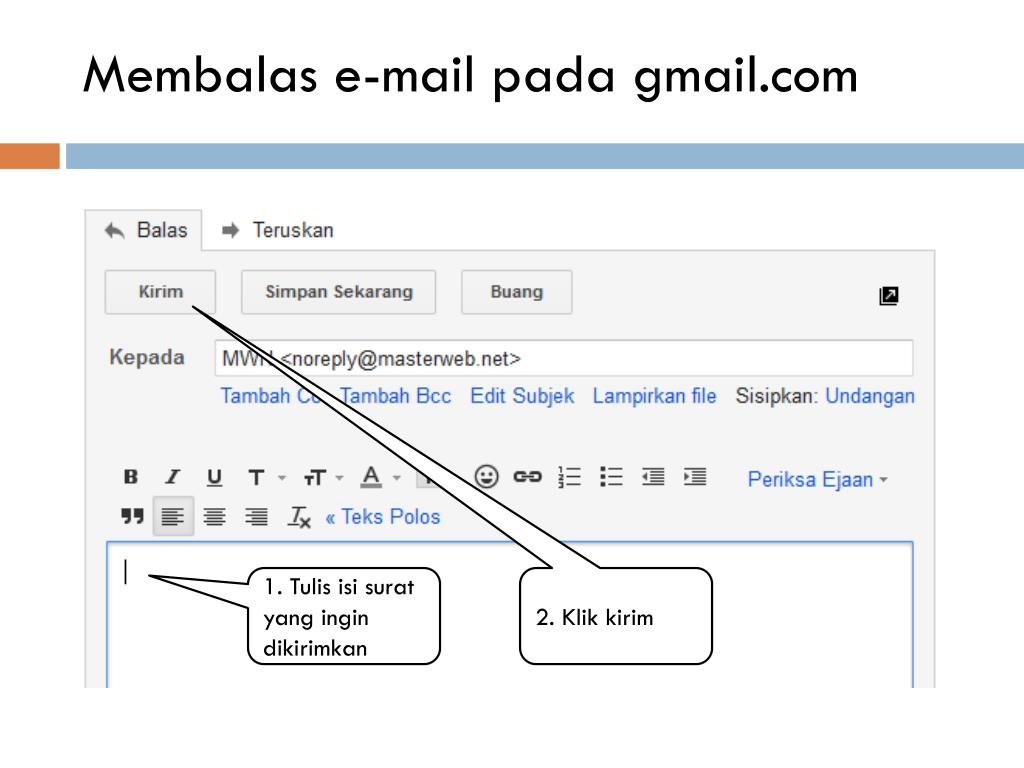This screenshot has height=768, width=1024.
Task: Select the Balas reply tab
Action: [x=146, y=230]
